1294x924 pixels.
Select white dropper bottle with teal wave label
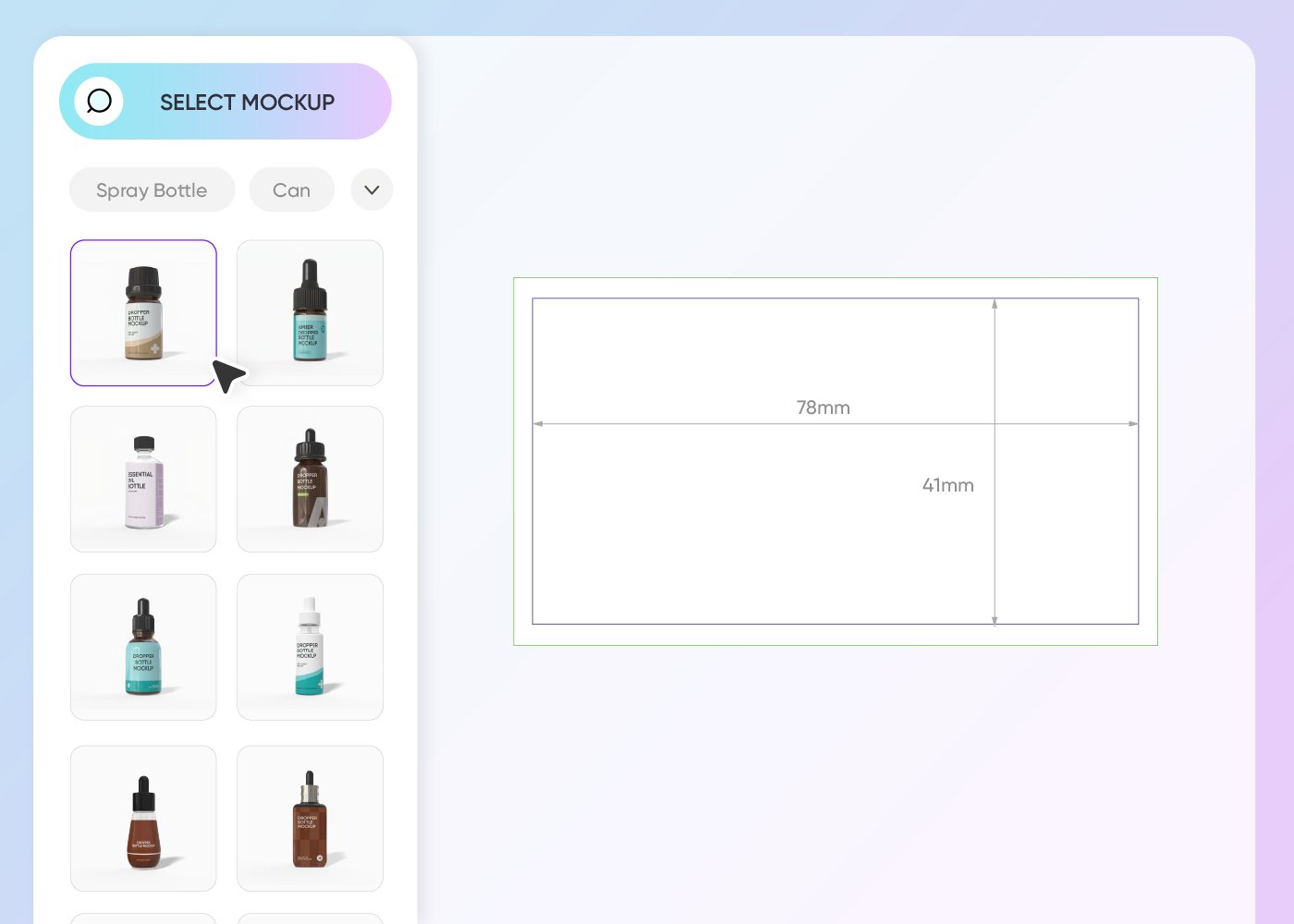click(310, 648)
